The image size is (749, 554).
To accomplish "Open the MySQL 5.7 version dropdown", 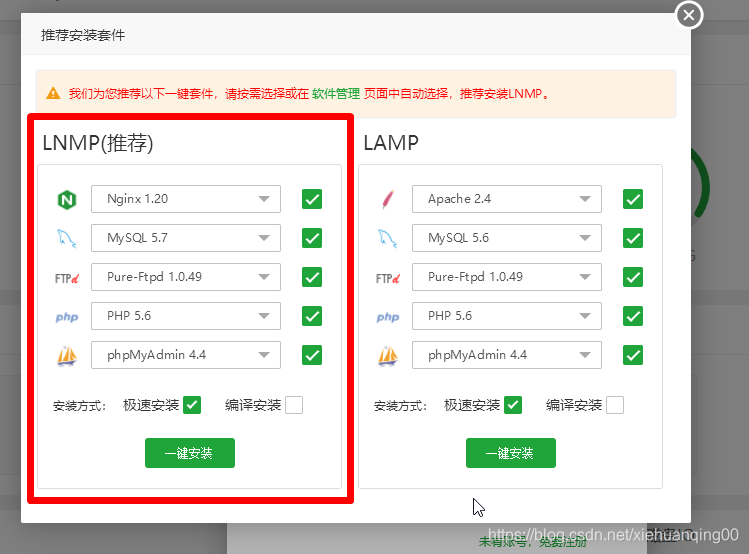I will 186,238.
